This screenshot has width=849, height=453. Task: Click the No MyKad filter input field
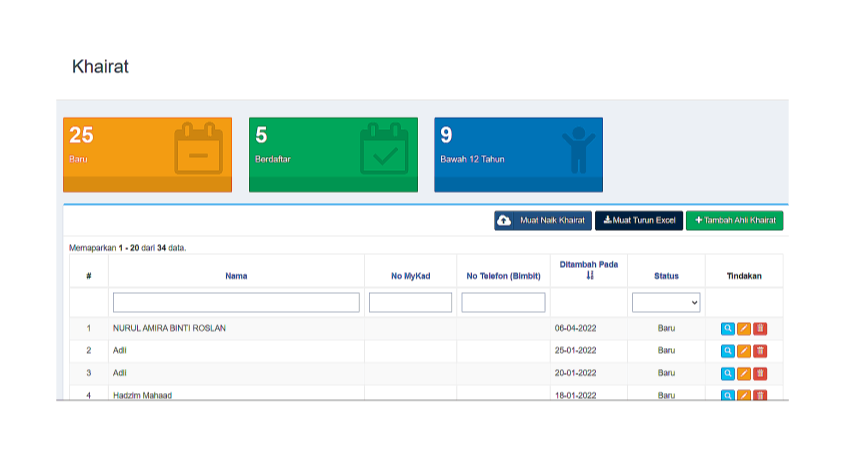pos(410,303)
